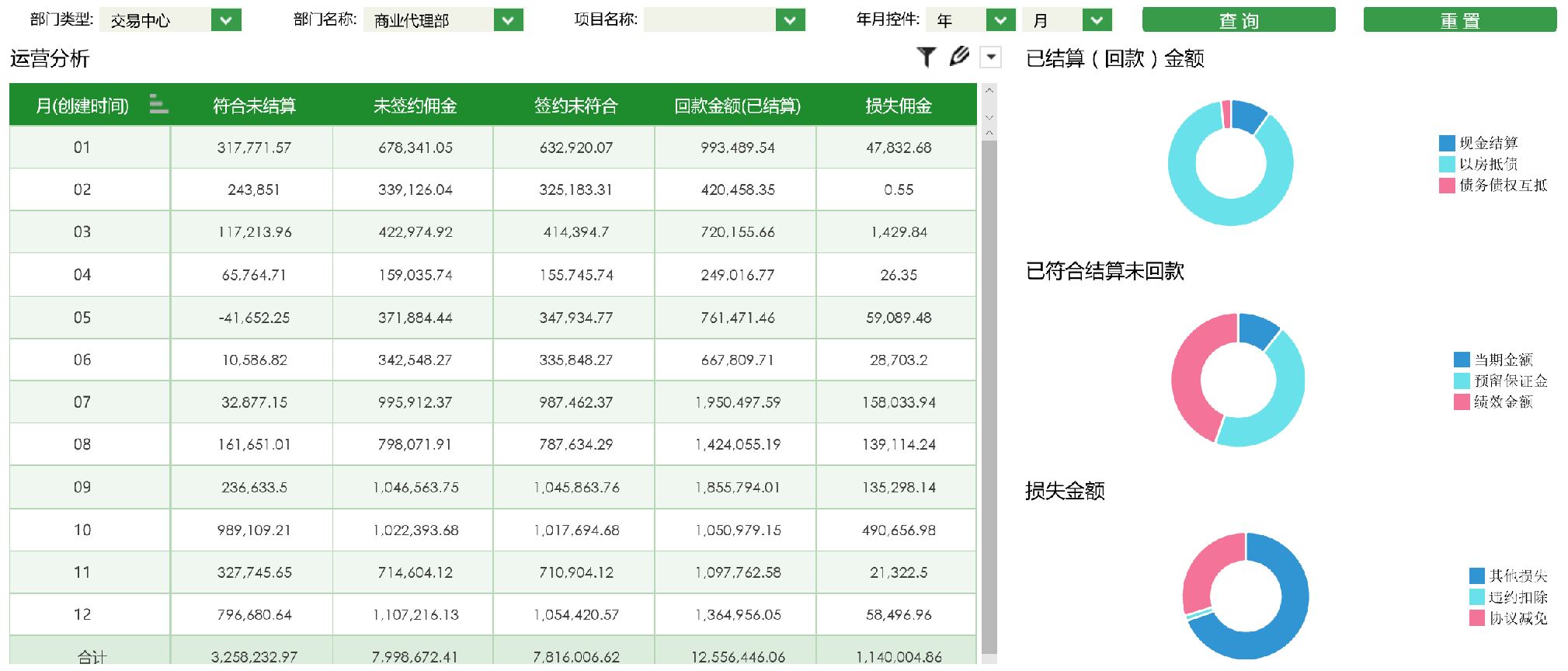The height and width of the screenshot is (671, 1568).
Task: Expand the 部门类型 dropdown
Action: tap(226, 20)
